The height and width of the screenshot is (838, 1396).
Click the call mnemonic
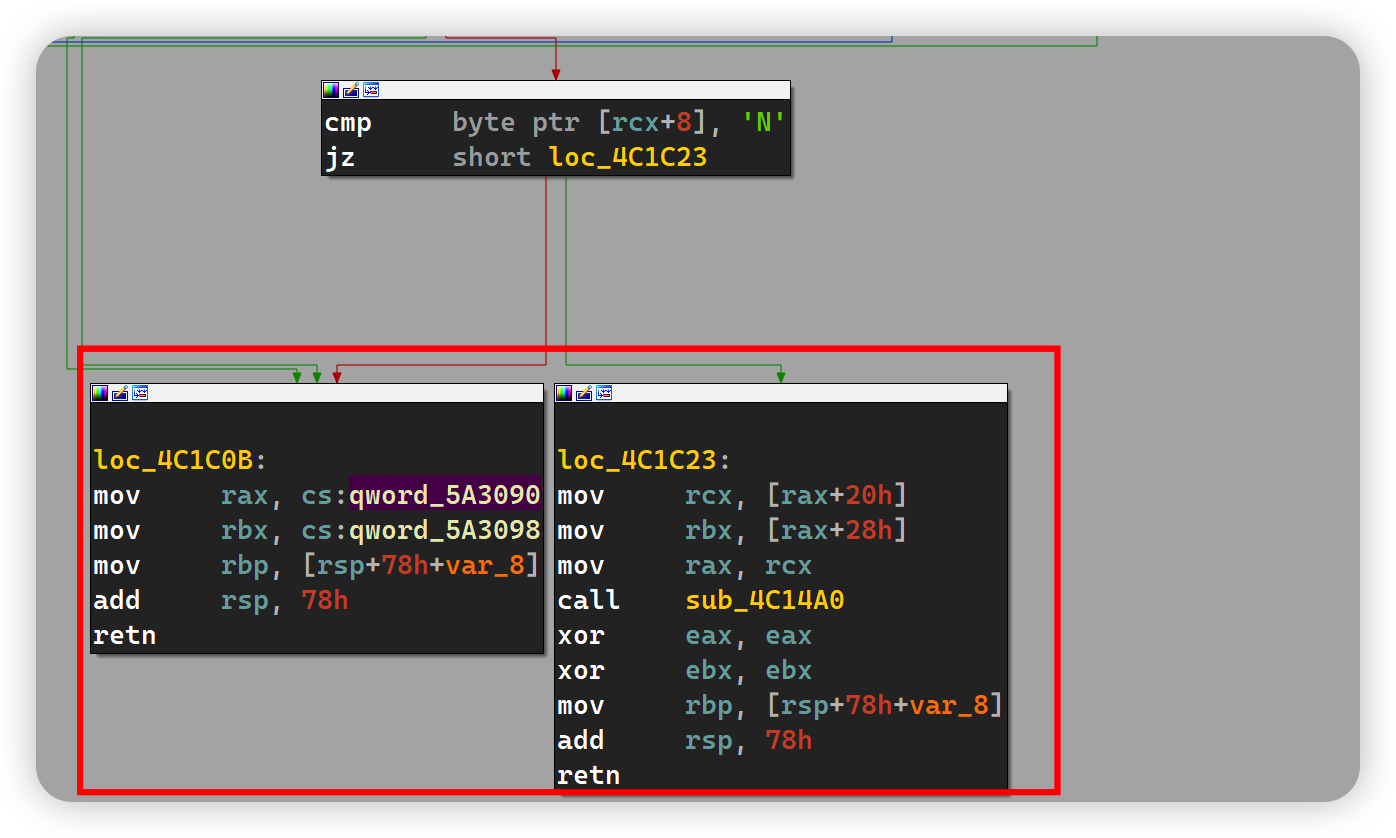pos(589,600)
